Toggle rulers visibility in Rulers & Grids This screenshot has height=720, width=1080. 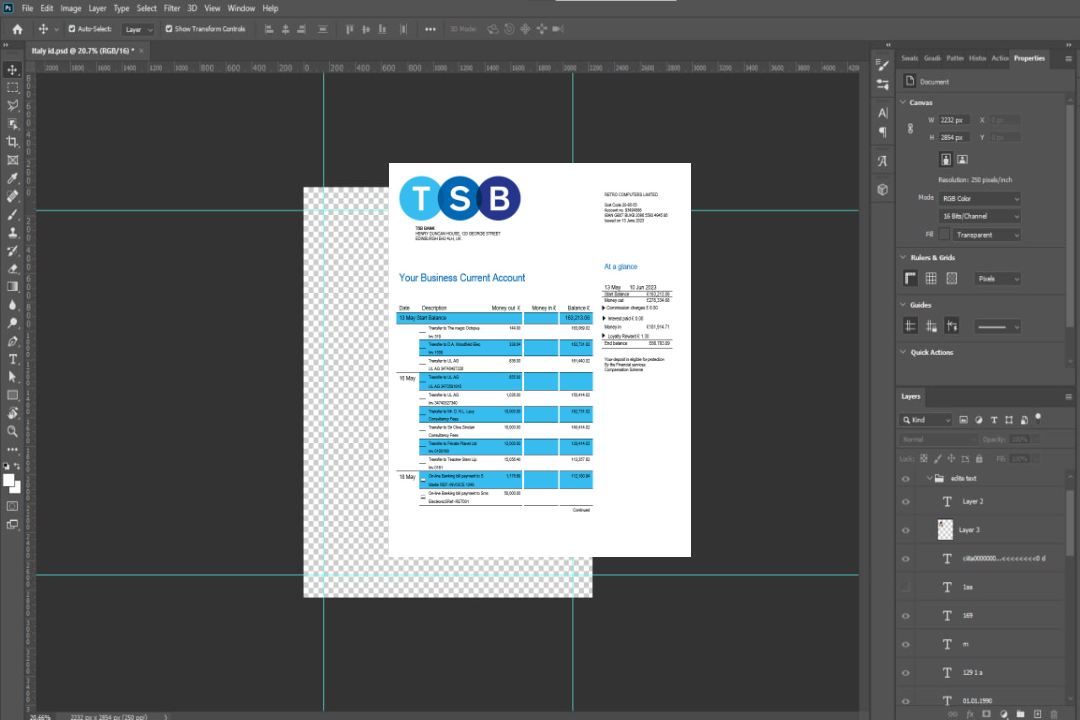pos(910,278)
